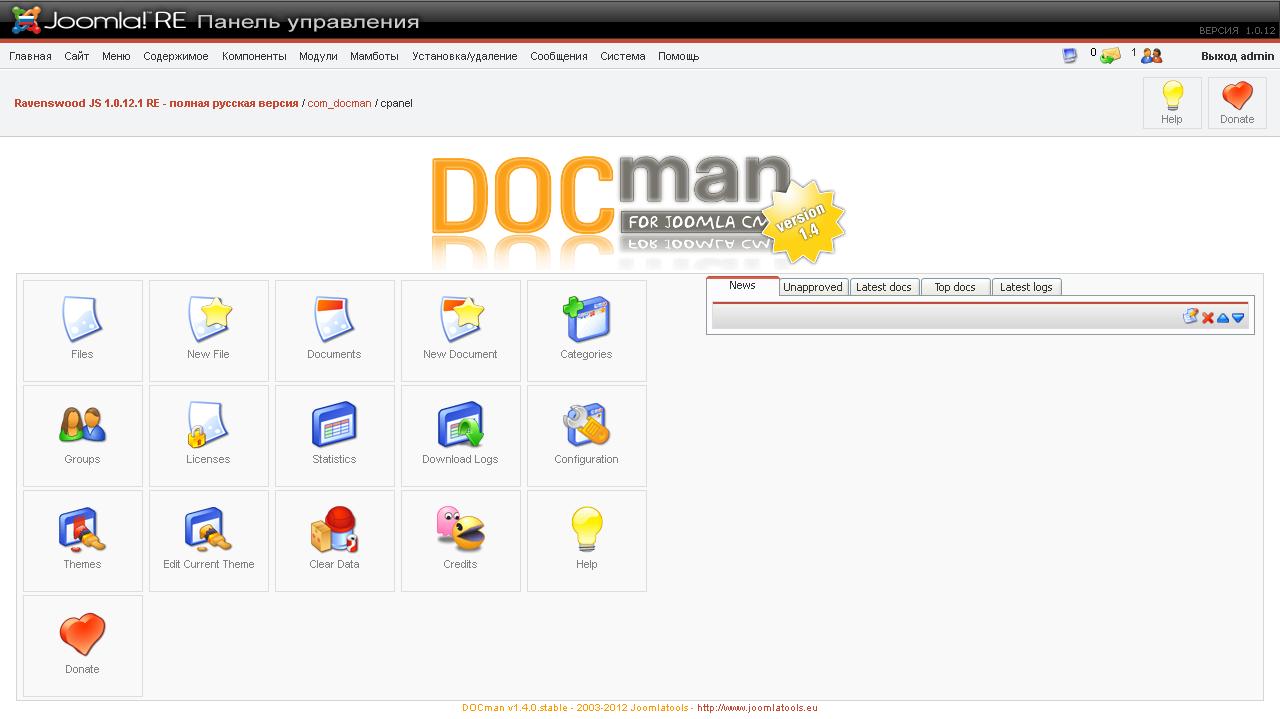Click the Ravenswood JS breadcrumb link
1280x719 pixels.
pos(156,103)
